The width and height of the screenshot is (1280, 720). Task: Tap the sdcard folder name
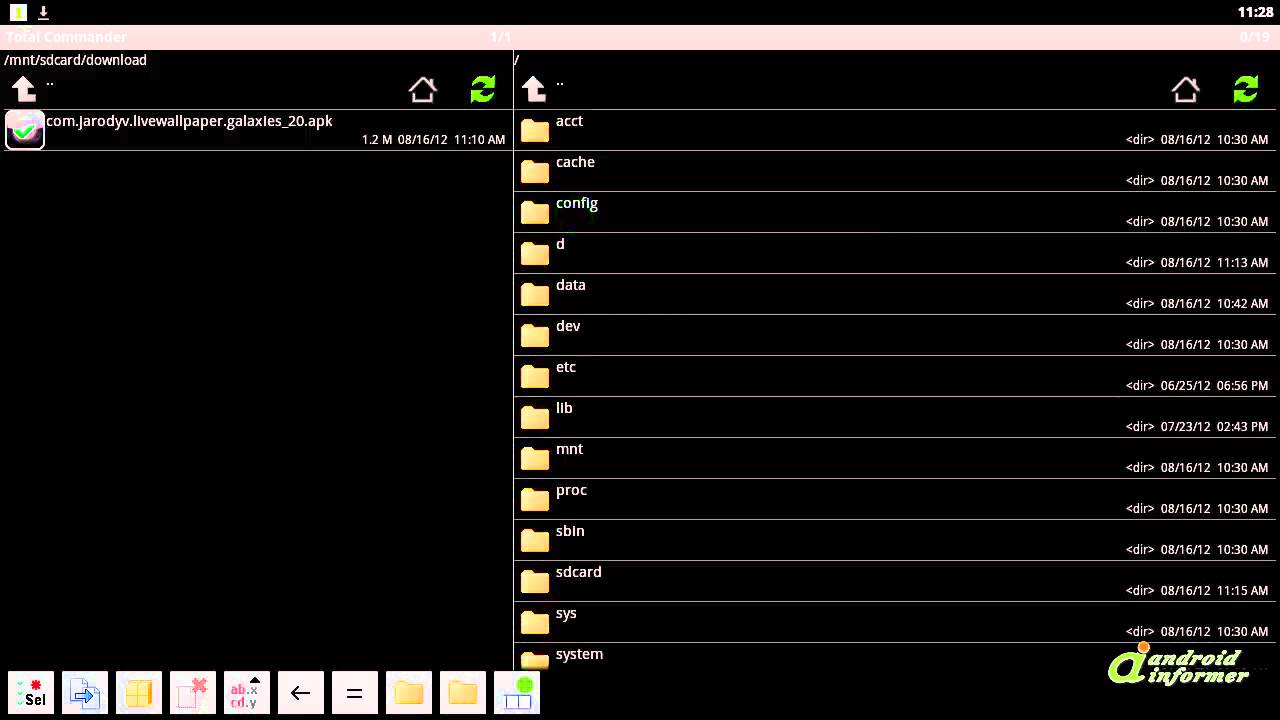tap(578, 572)
